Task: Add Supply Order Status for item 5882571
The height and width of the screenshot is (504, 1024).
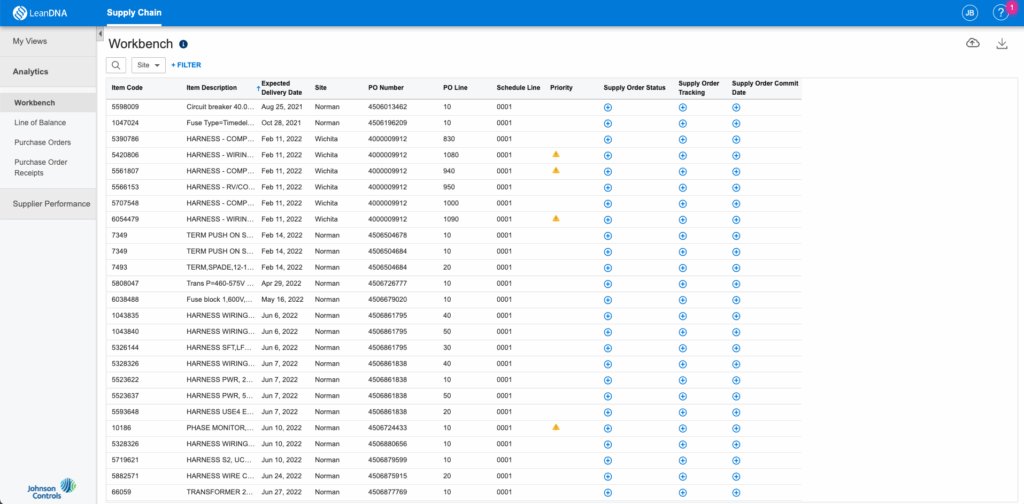Action: point(607,476)
